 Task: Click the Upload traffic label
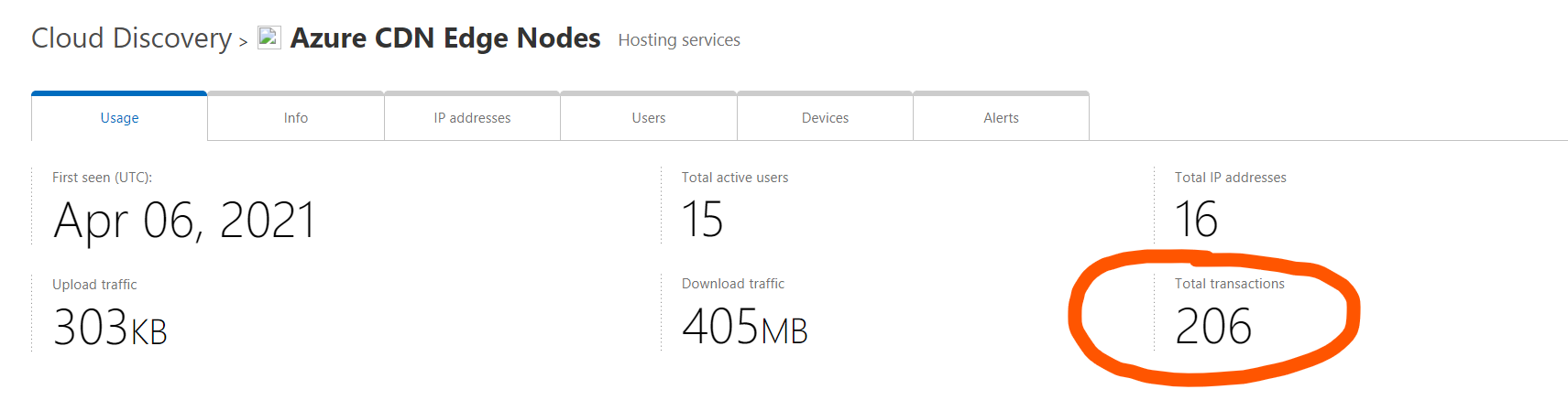(94, 285)
